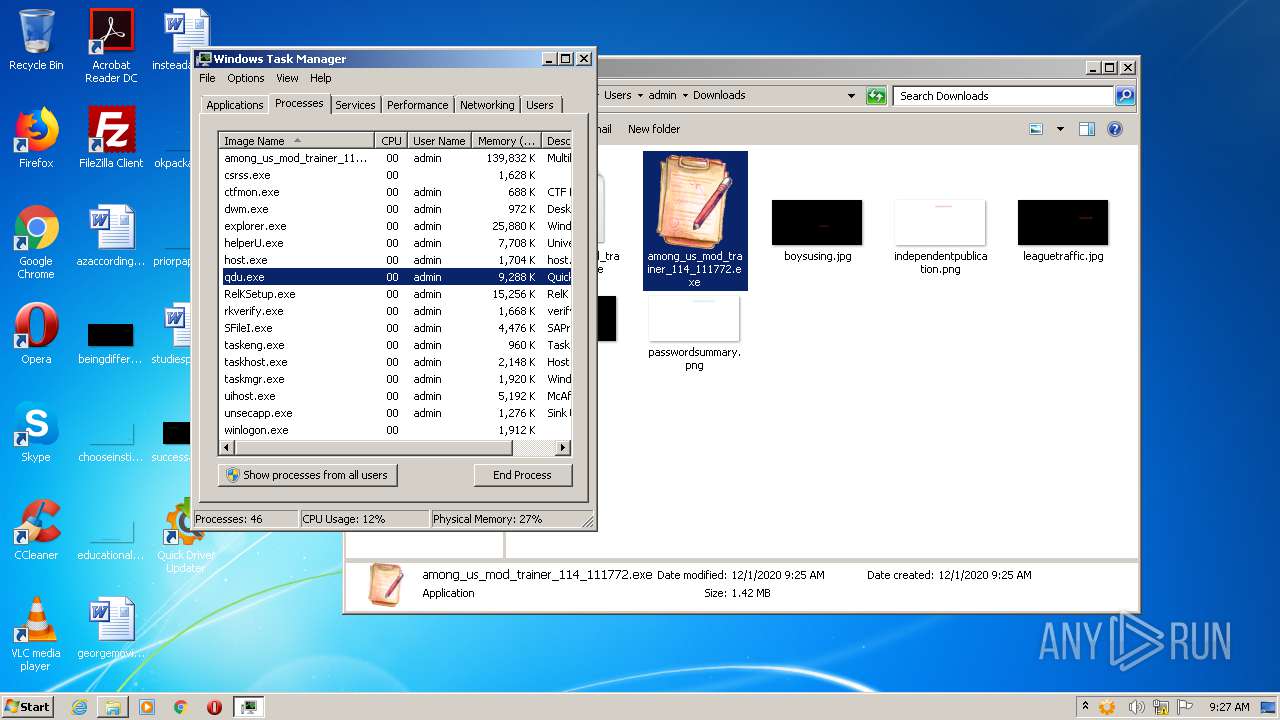Image resolution: width=1280 pixels, height=720 pixels.
Task: Open Task Manager View menu
Action: [287, 78]
